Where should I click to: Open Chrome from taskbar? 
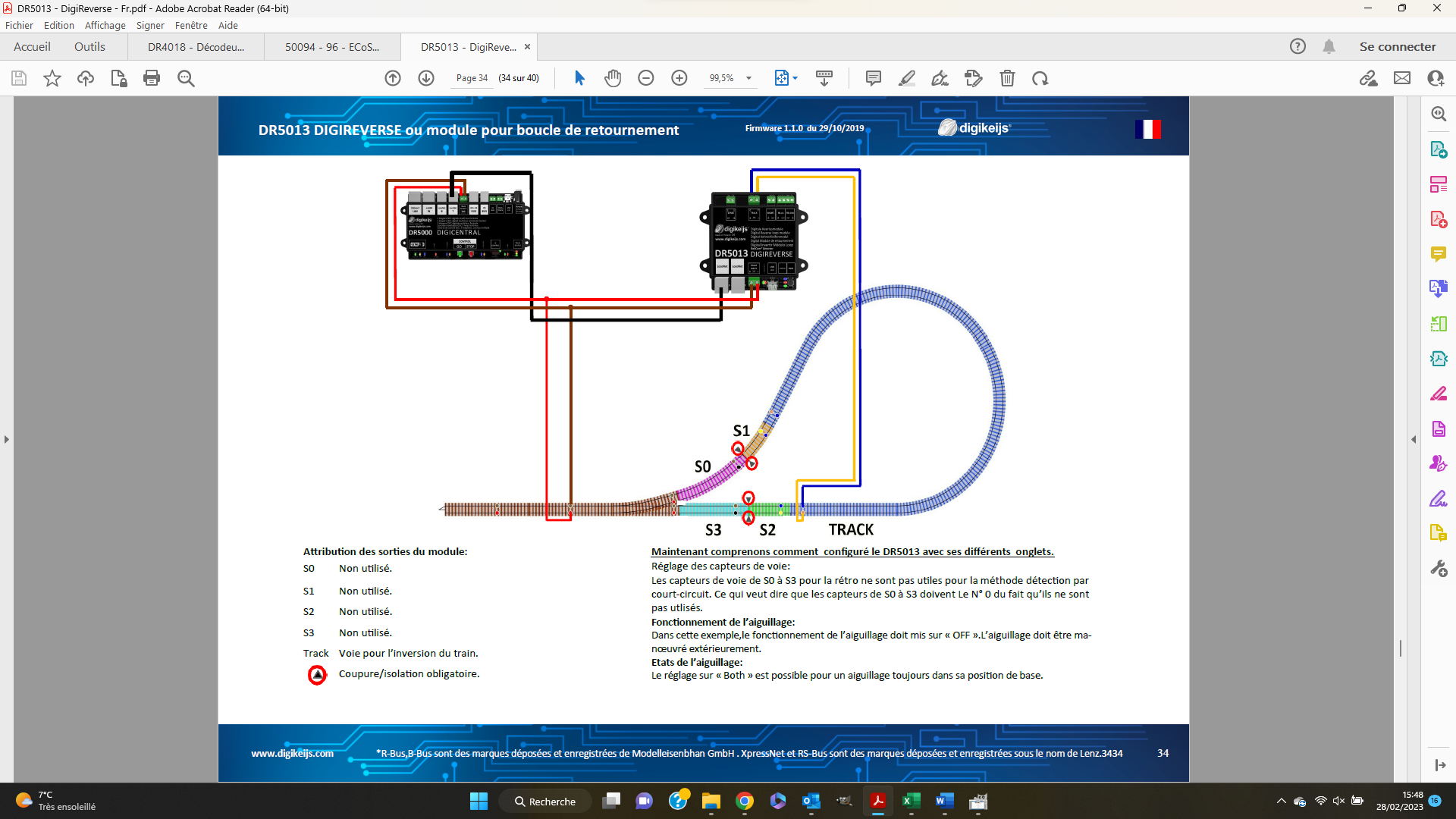tap(745, 801)
